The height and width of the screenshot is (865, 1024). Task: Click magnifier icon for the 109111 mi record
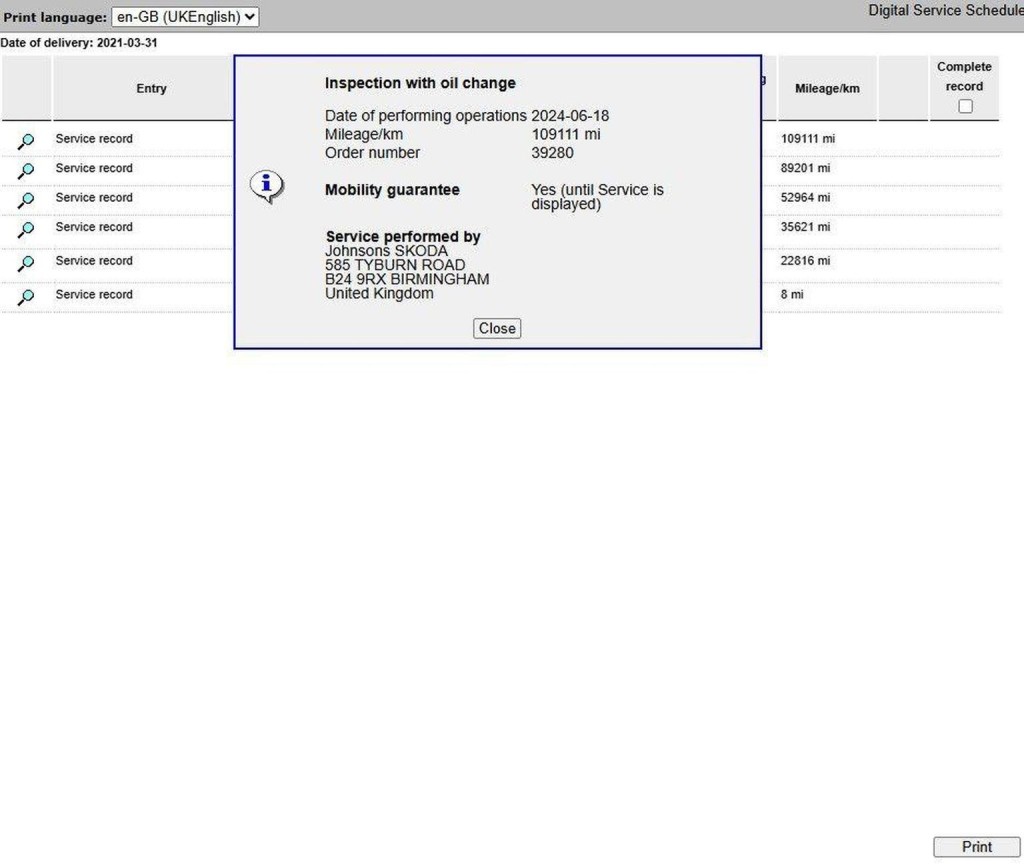(26, 141)
